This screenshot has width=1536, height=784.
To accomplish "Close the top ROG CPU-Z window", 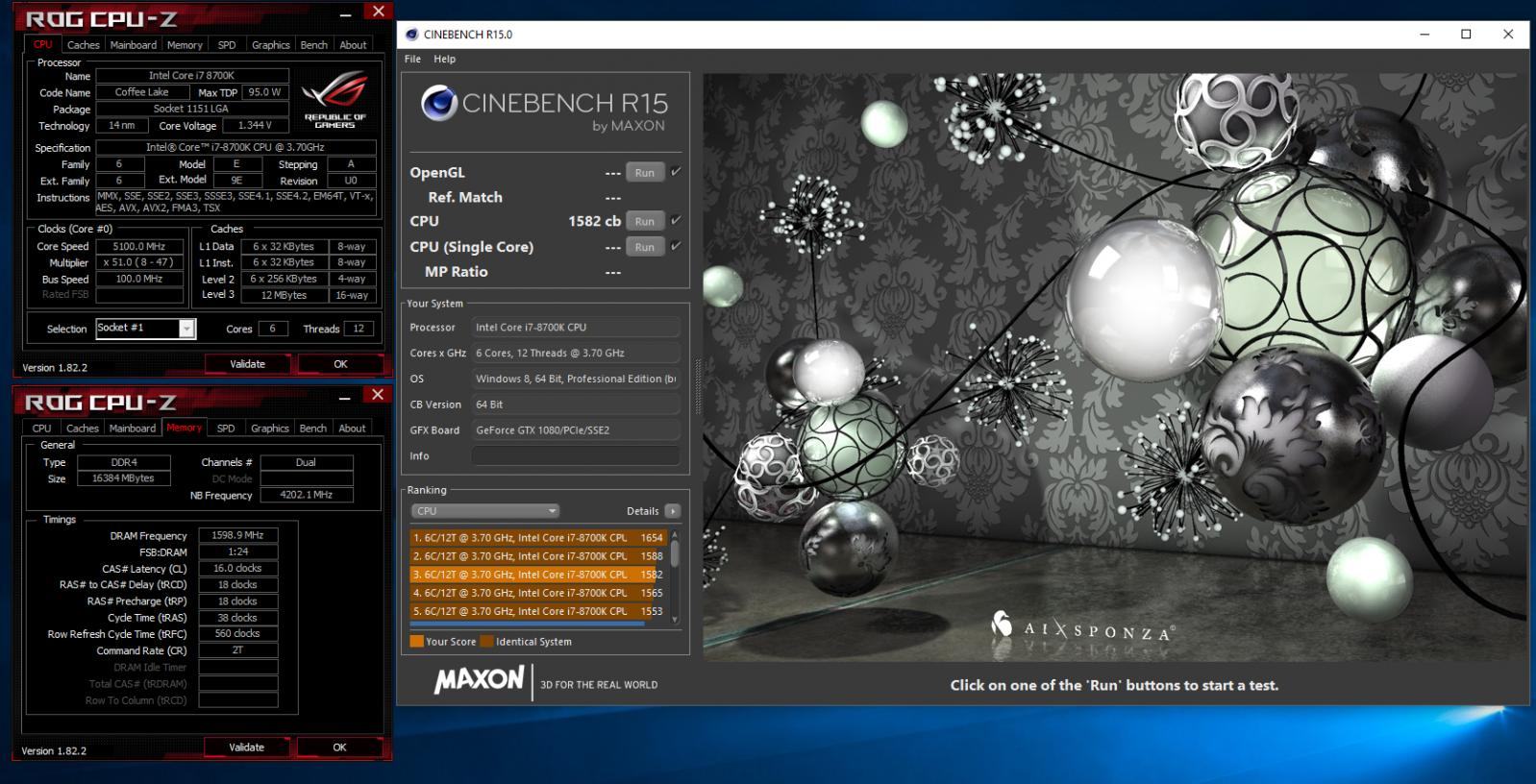I will [x=379, y=12].
